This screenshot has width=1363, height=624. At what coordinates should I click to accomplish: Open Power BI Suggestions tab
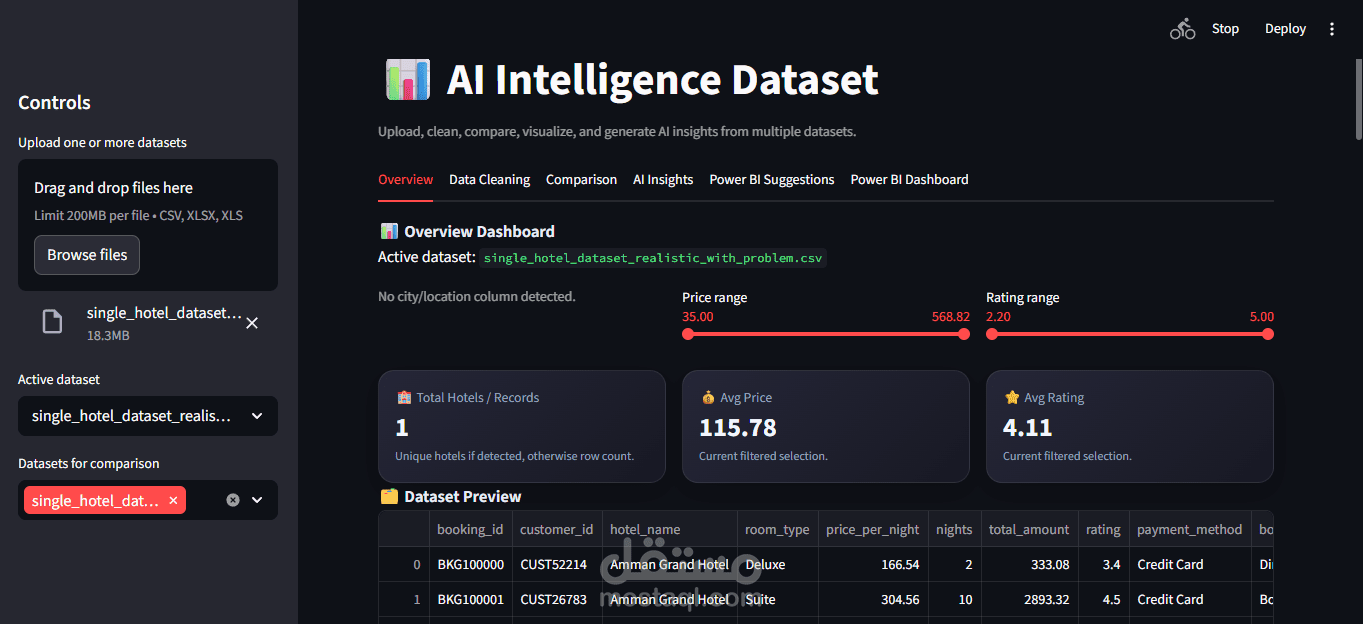pos(772,180)
